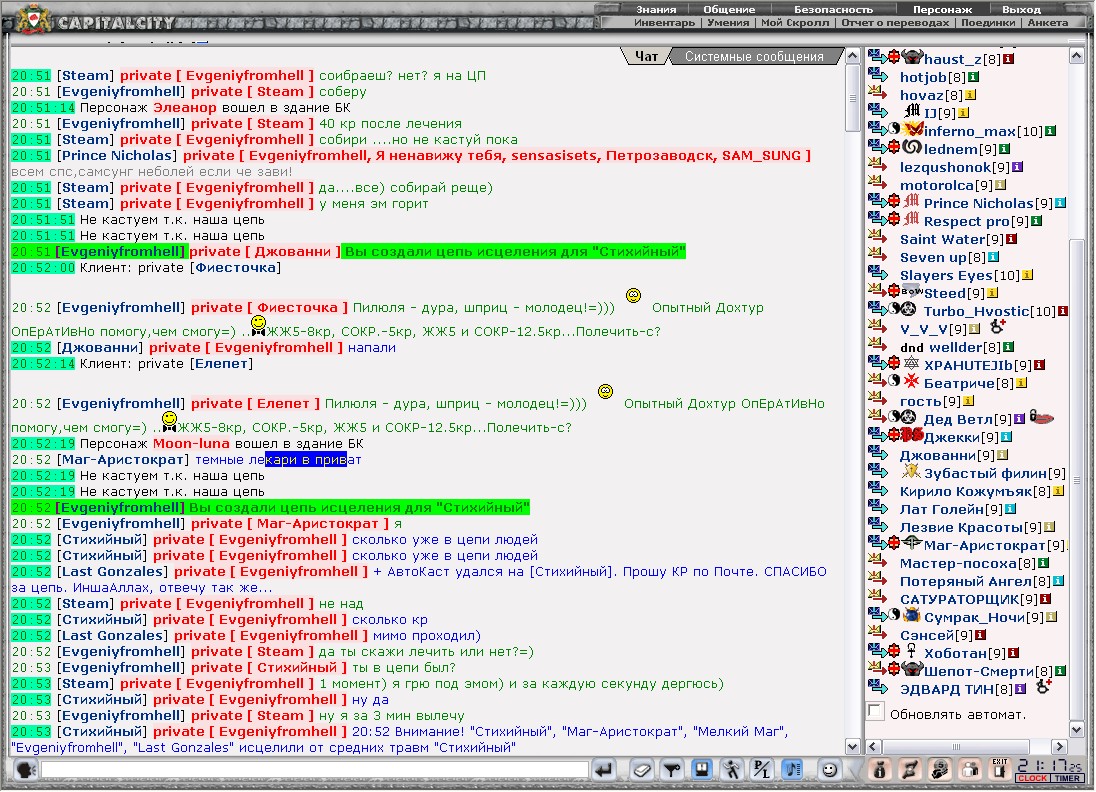Click injury icon next to ЭДВАРД ТИН
1096x792 pixels.
(x=1044, y=687)
